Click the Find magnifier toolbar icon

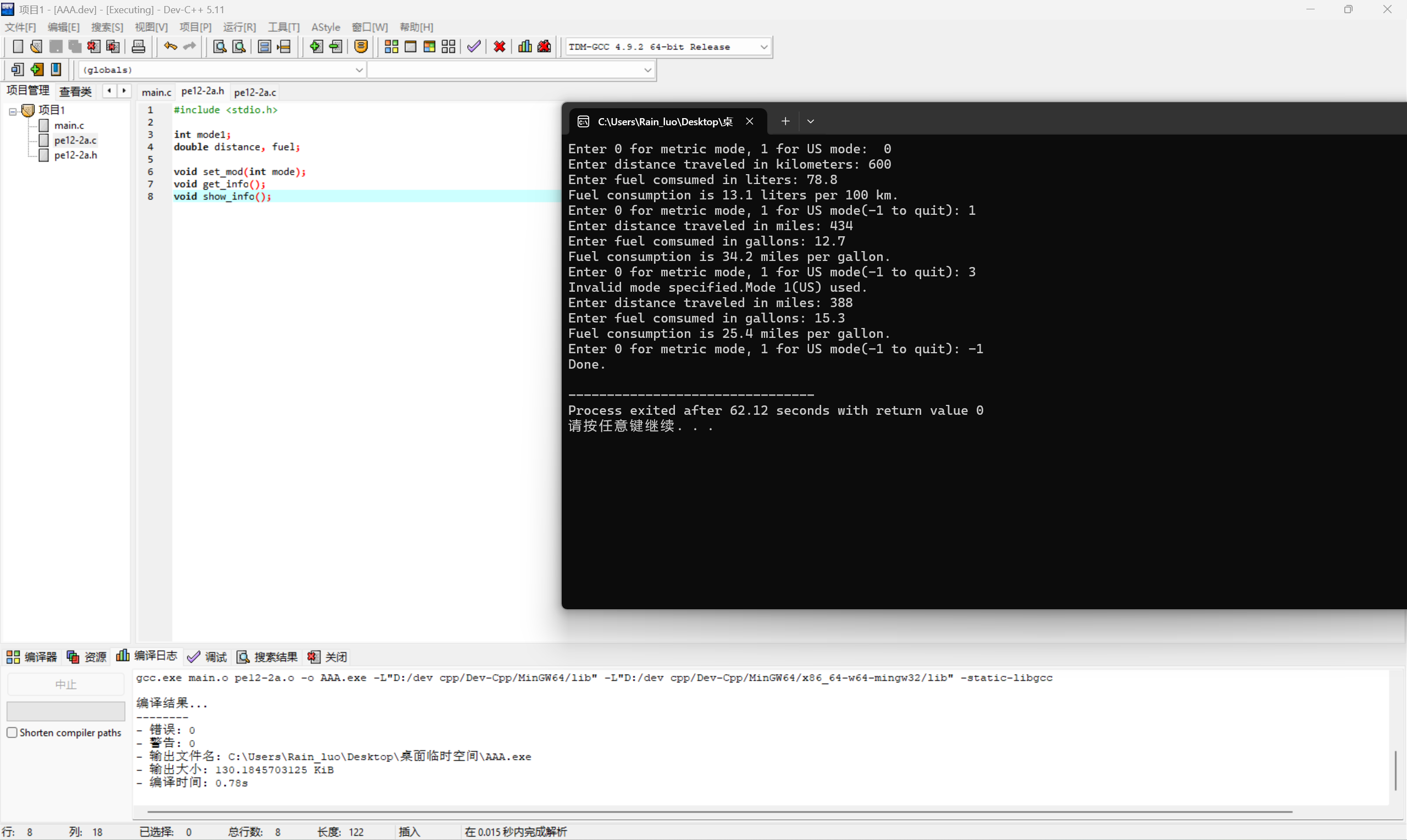click(219, 46)
